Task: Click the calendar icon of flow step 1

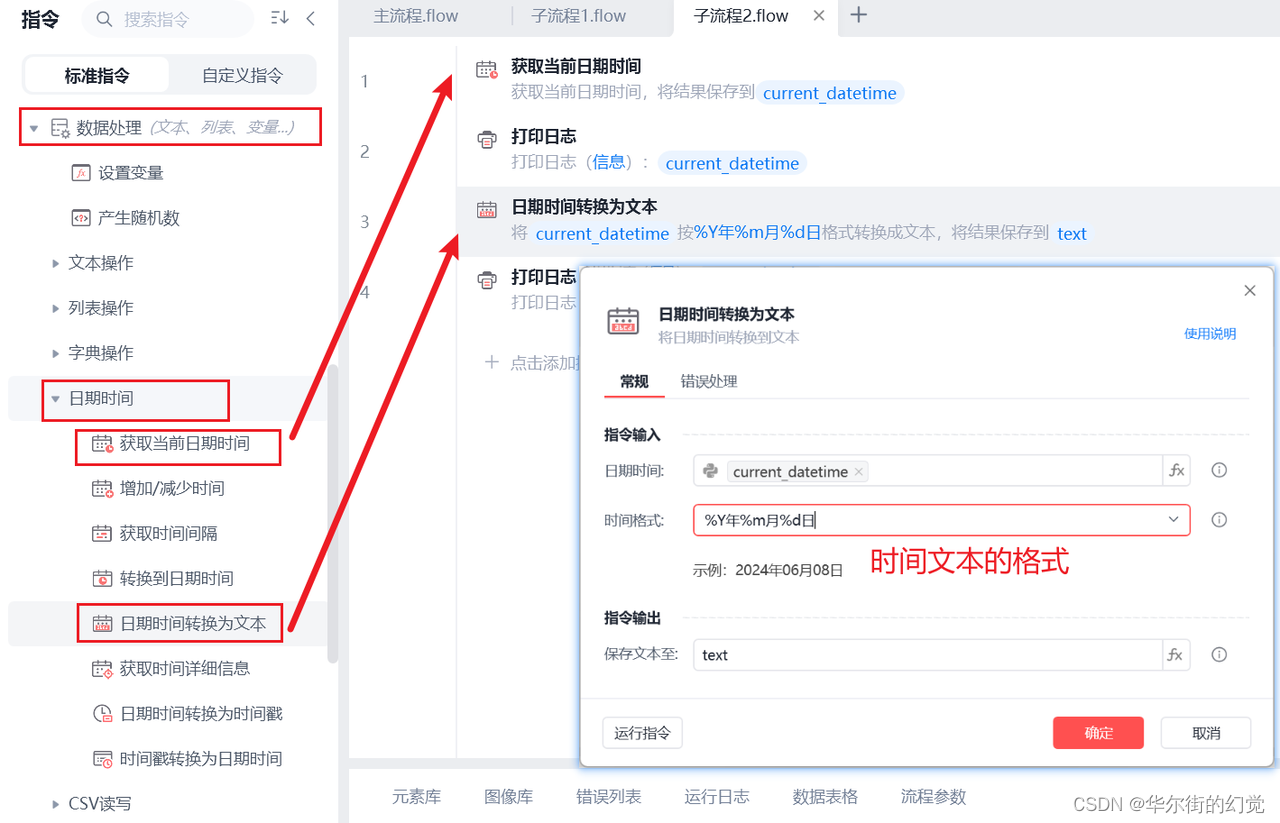Action: pos(487,69)
